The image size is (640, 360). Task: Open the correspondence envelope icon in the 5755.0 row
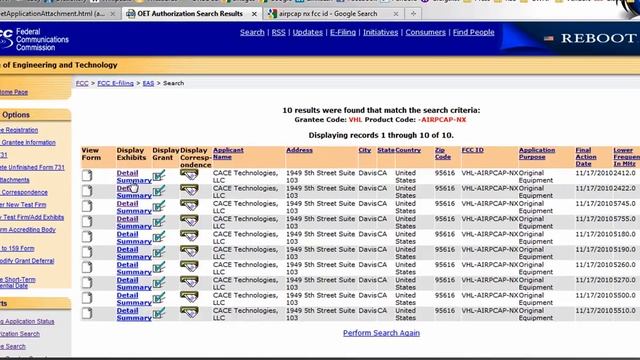point(189,221)
